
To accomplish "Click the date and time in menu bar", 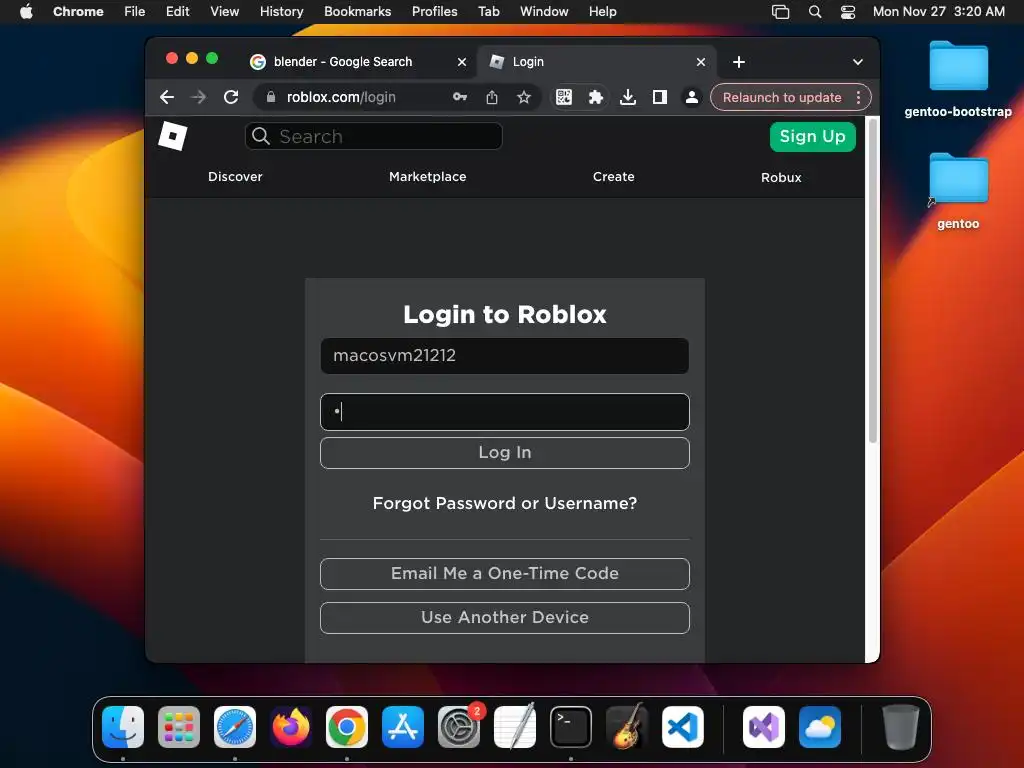I will pos(938,11).
